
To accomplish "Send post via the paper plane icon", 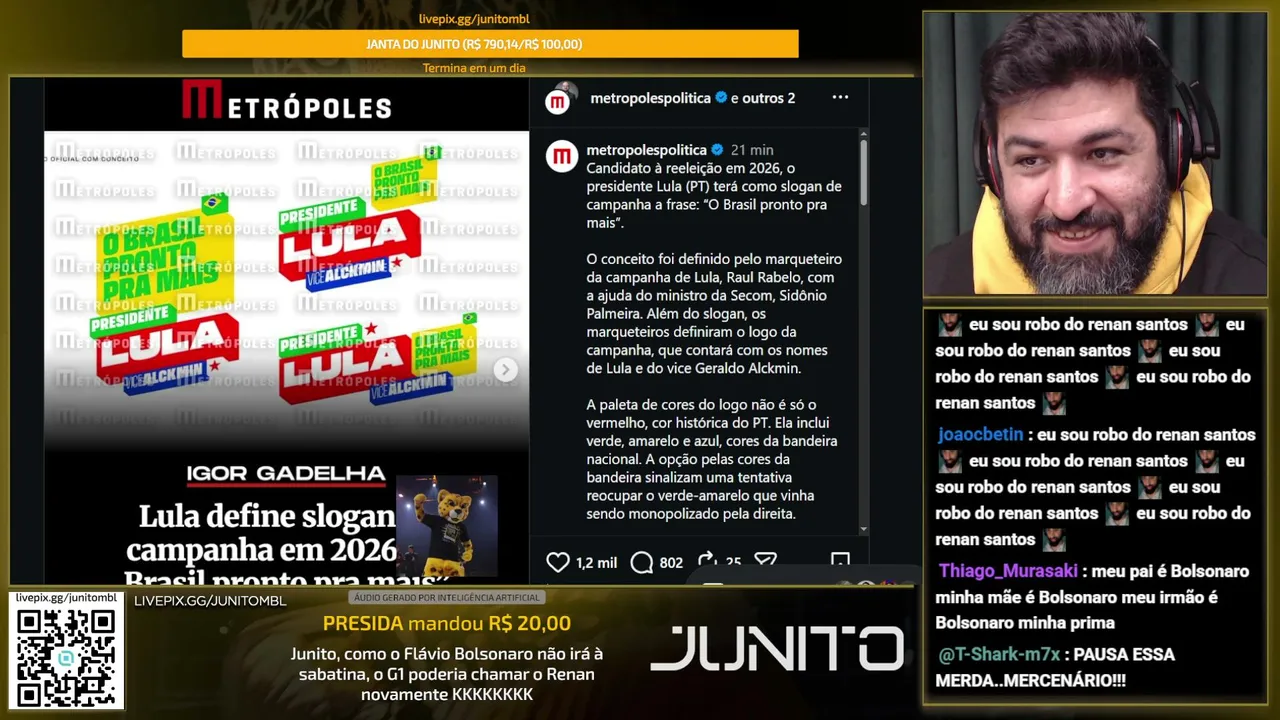I will click(x=765, y=561).
